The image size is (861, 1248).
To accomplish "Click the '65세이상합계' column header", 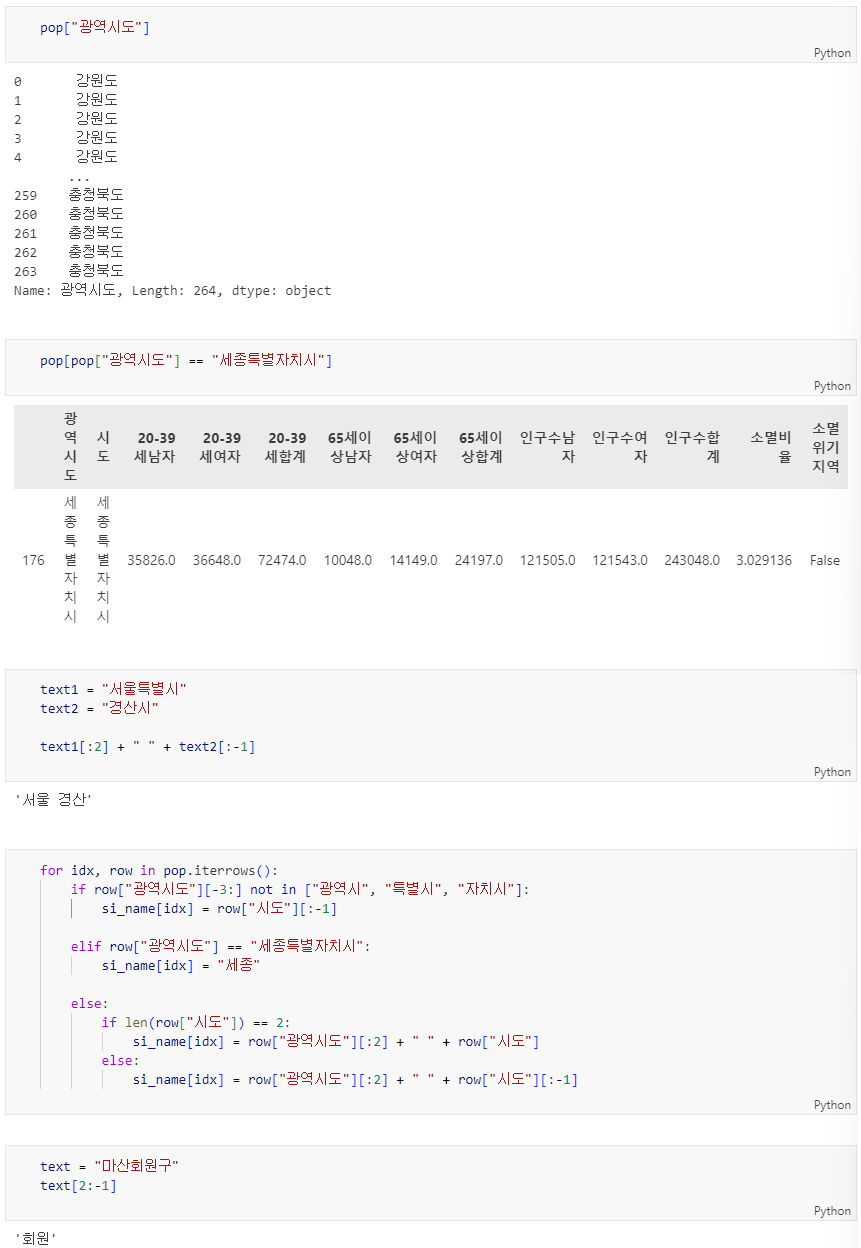I will point(481,447).
